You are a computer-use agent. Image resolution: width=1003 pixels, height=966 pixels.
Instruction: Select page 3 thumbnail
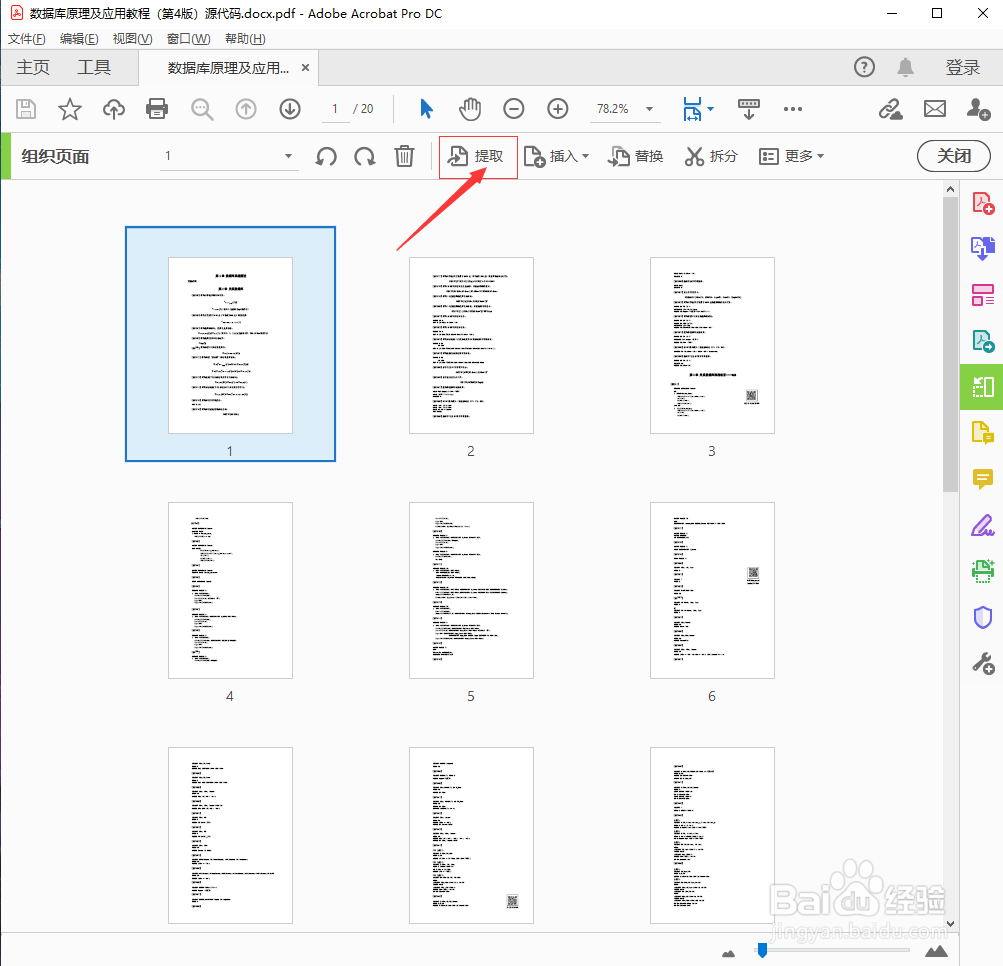(x=712, y=345)
